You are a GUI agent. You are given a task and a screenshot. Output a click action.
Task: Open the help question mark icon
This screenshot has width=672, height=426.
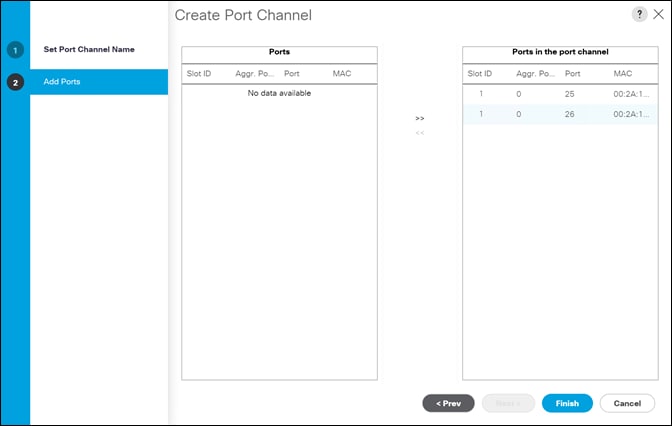coord(639,14)
